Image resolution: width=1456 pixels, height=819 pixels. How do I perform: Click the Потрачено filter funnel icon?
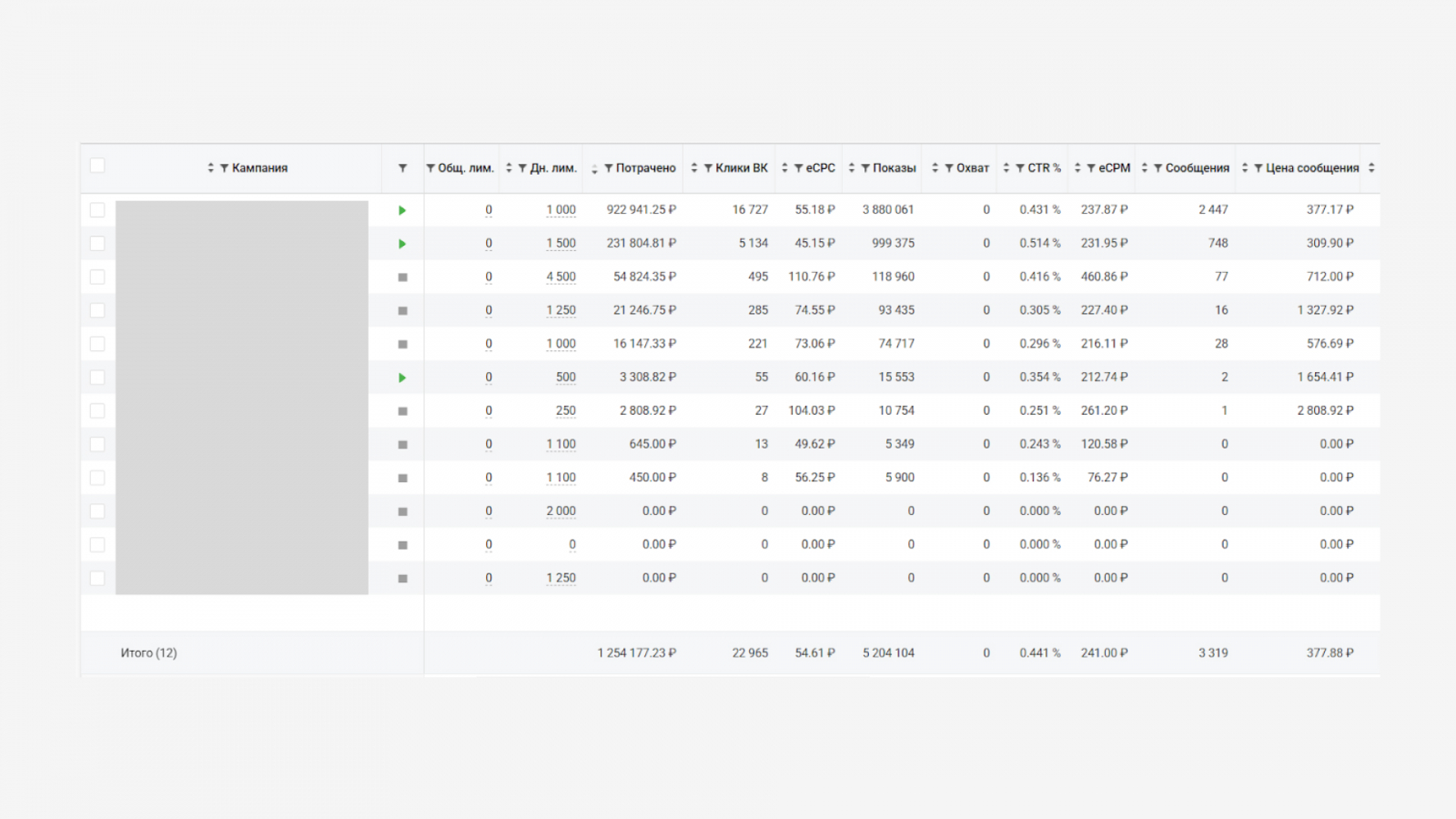(608, 168)
